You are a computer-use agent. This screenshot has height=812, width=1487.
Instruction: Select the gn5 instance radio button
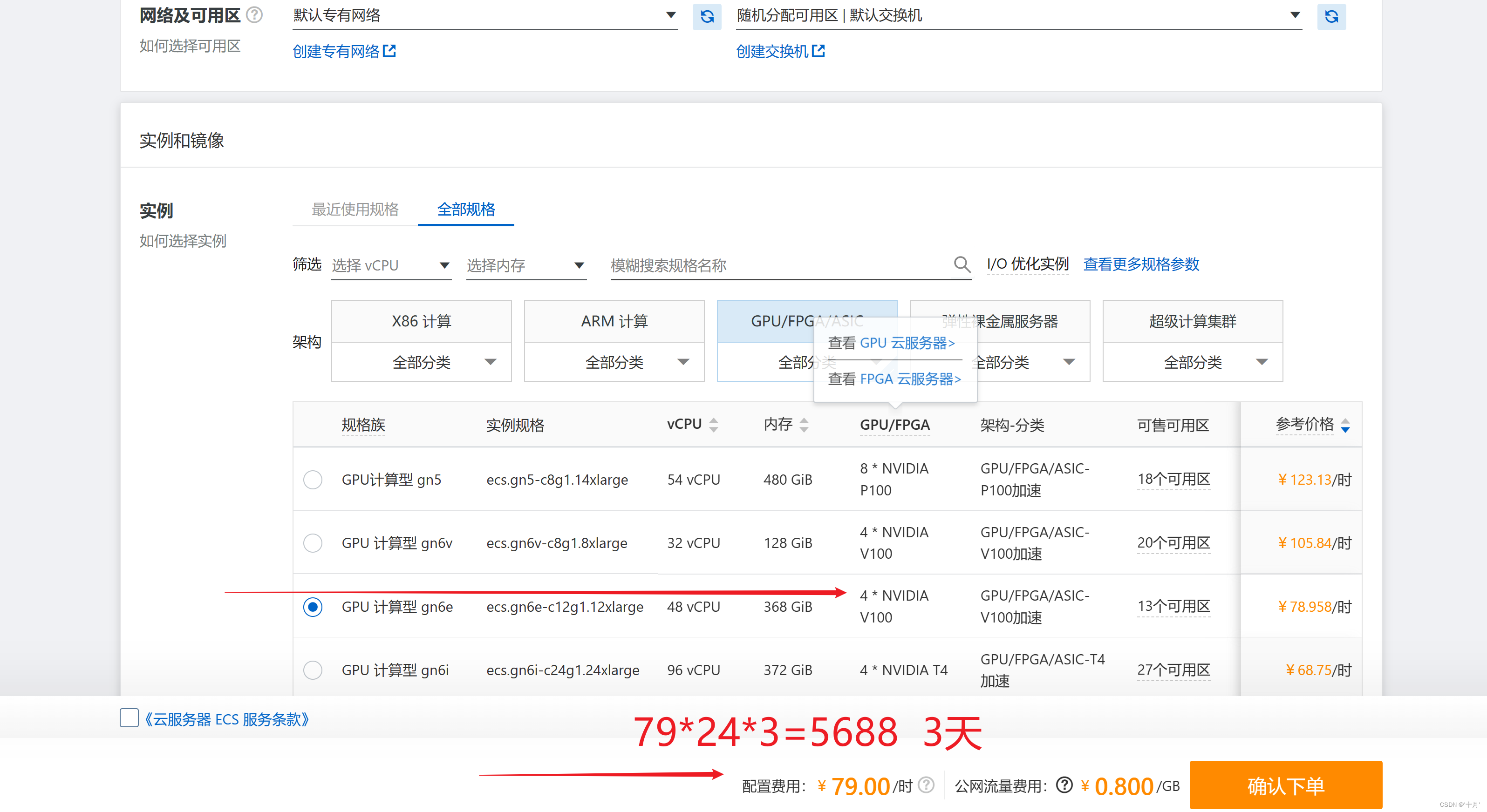[x=312, y=480]
